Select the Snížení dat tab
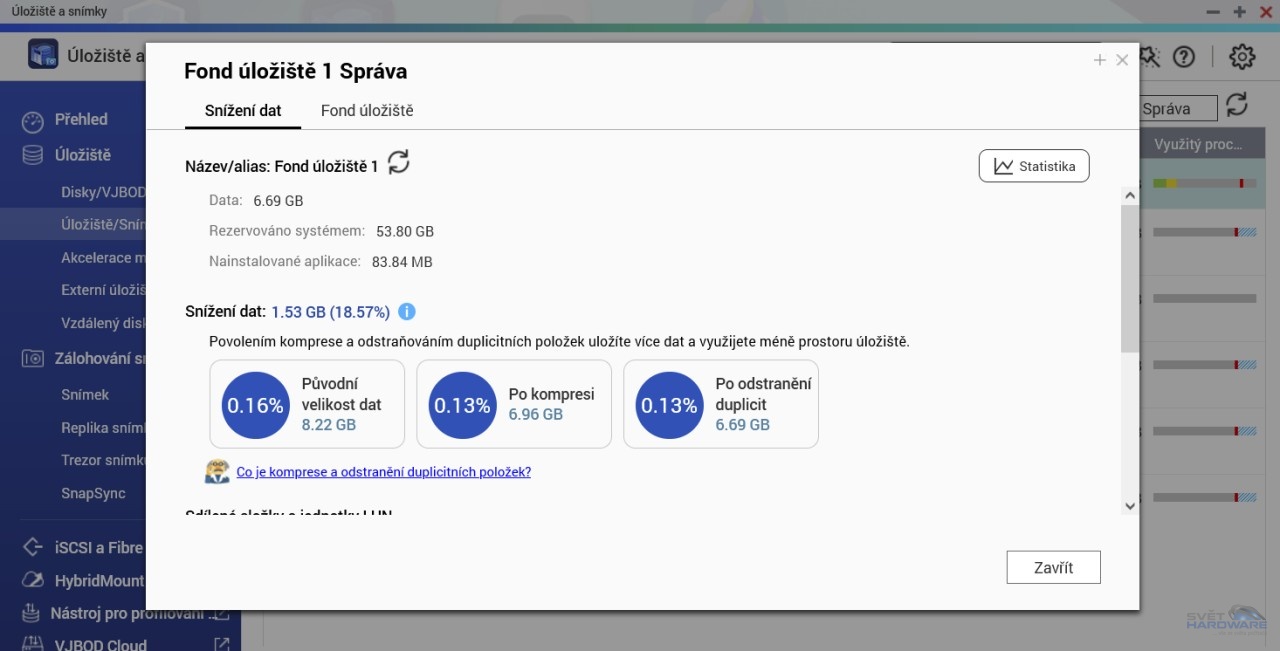This screenshot has height=651, width=1280. pyautogui.click(x=243, y=111)
